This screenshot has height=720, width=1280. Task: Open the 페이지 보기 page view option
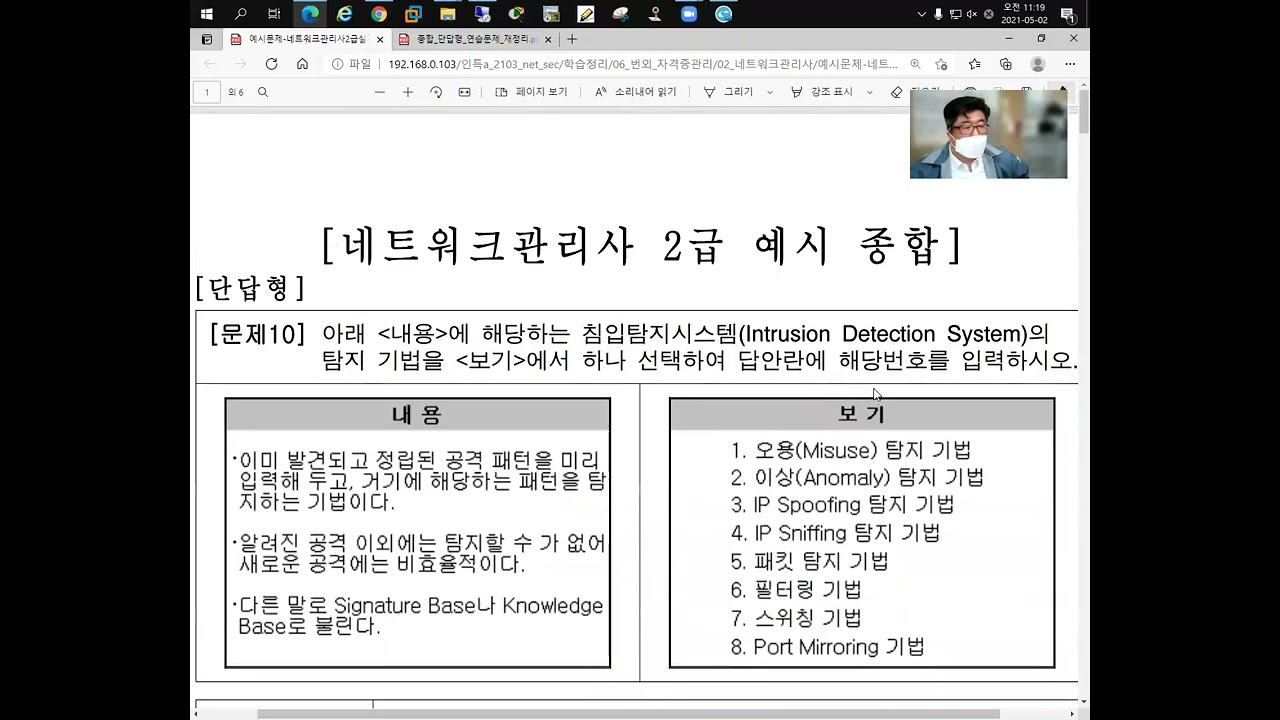(531, 92)
